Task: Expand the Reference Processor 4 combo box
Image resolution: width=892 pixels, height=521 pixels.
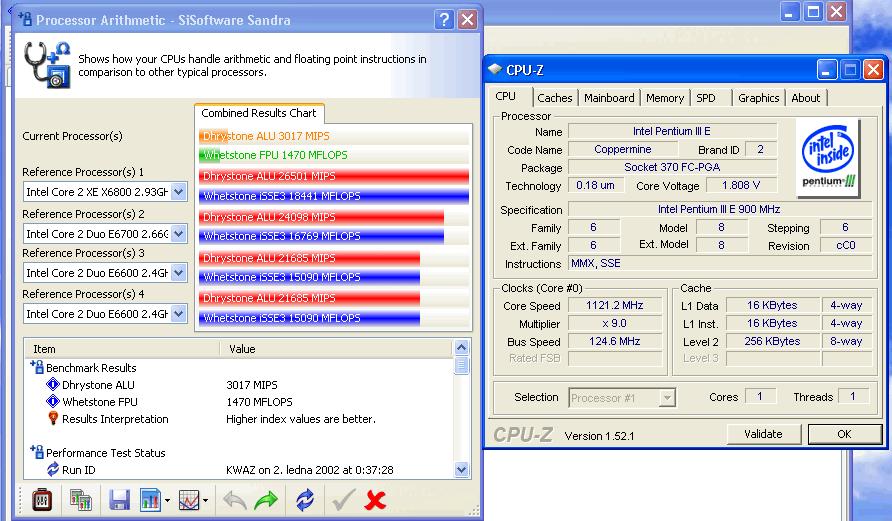Action: (x=179, y=314)
